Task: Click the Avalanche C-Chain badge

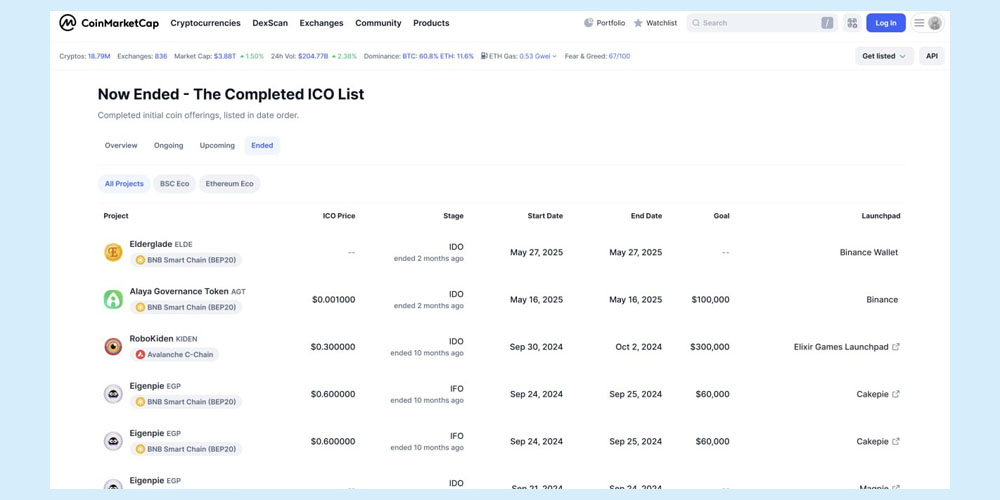Action: 174,355
